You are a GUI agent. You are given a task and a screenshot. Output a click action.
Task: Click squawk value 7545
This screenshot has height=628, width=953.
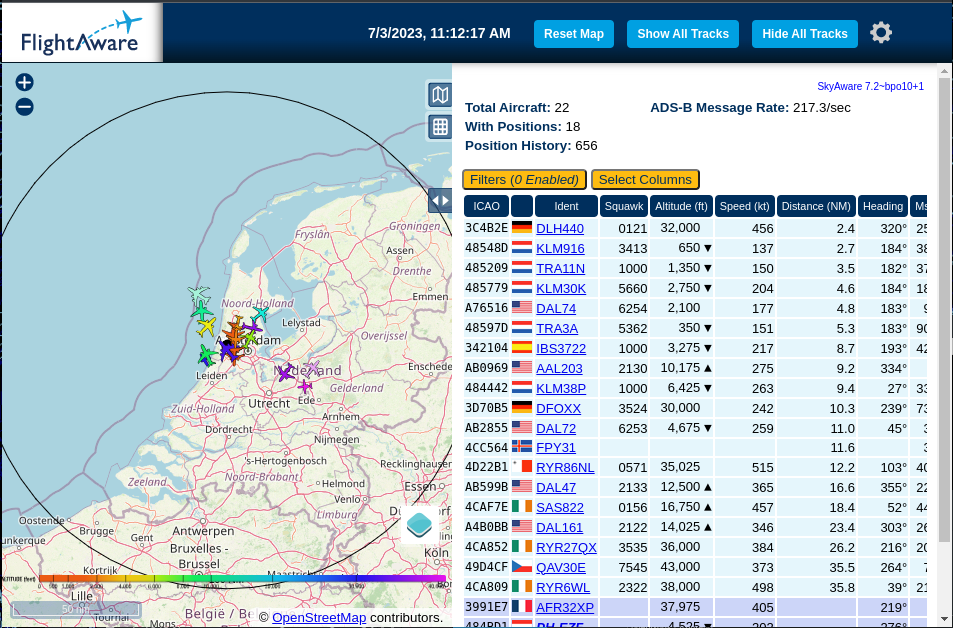tap(633, 568)
